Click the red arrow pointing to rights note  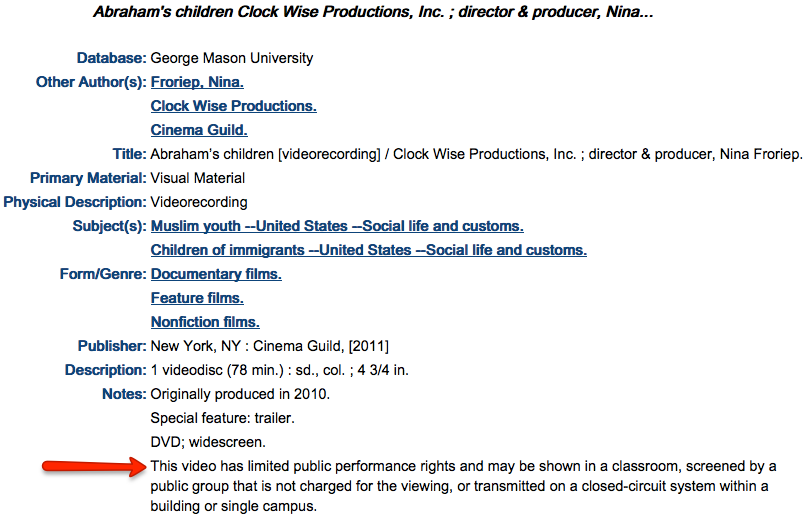[94, 466]
